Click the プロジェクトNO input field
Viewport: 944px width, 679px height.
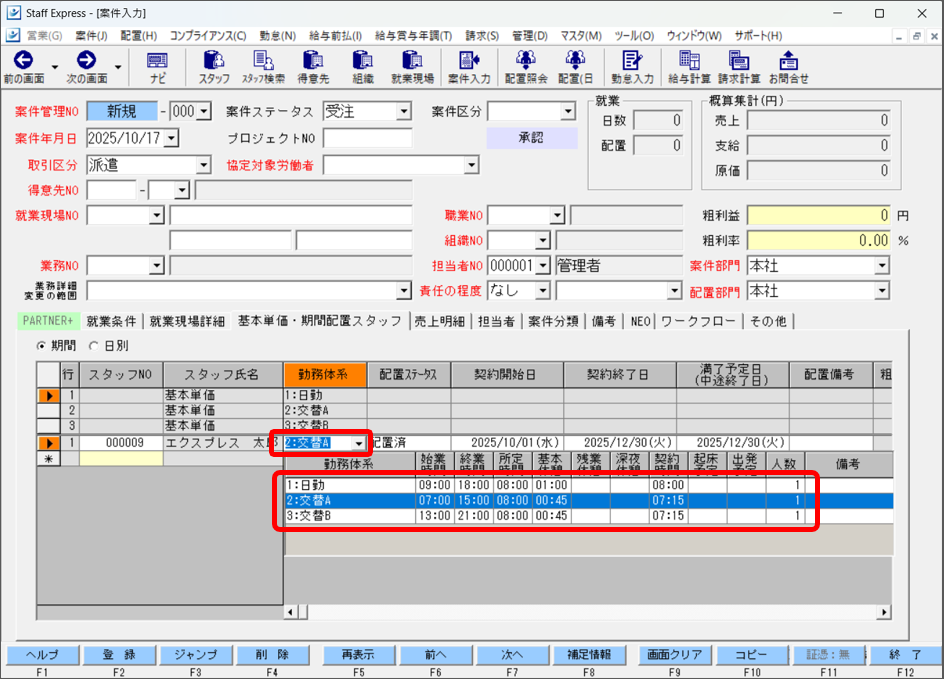pyautogui.click(x=367, y=138)
